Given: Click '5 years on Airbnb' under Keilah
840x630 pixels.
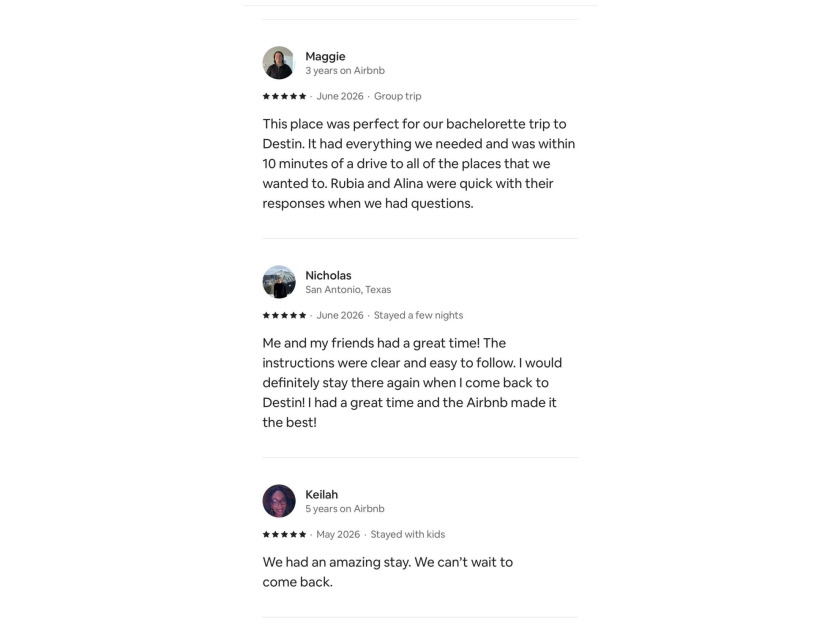Looking at the screenshot, I should 345,509.
